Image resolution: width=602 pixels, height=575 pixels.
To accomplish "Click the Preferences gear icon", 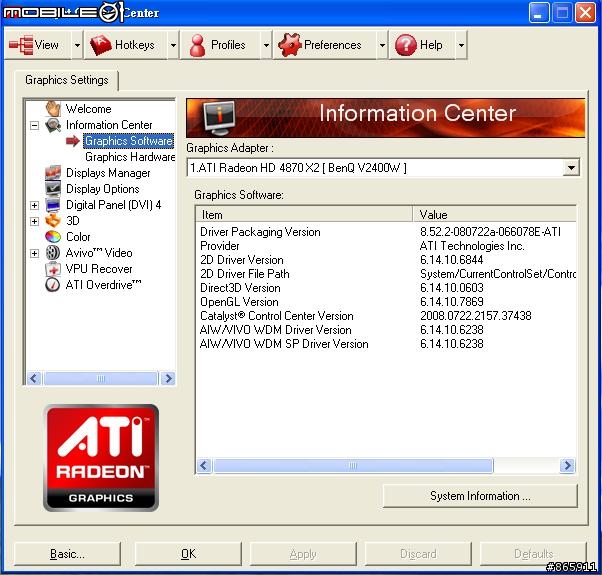I will coord(290,45).
